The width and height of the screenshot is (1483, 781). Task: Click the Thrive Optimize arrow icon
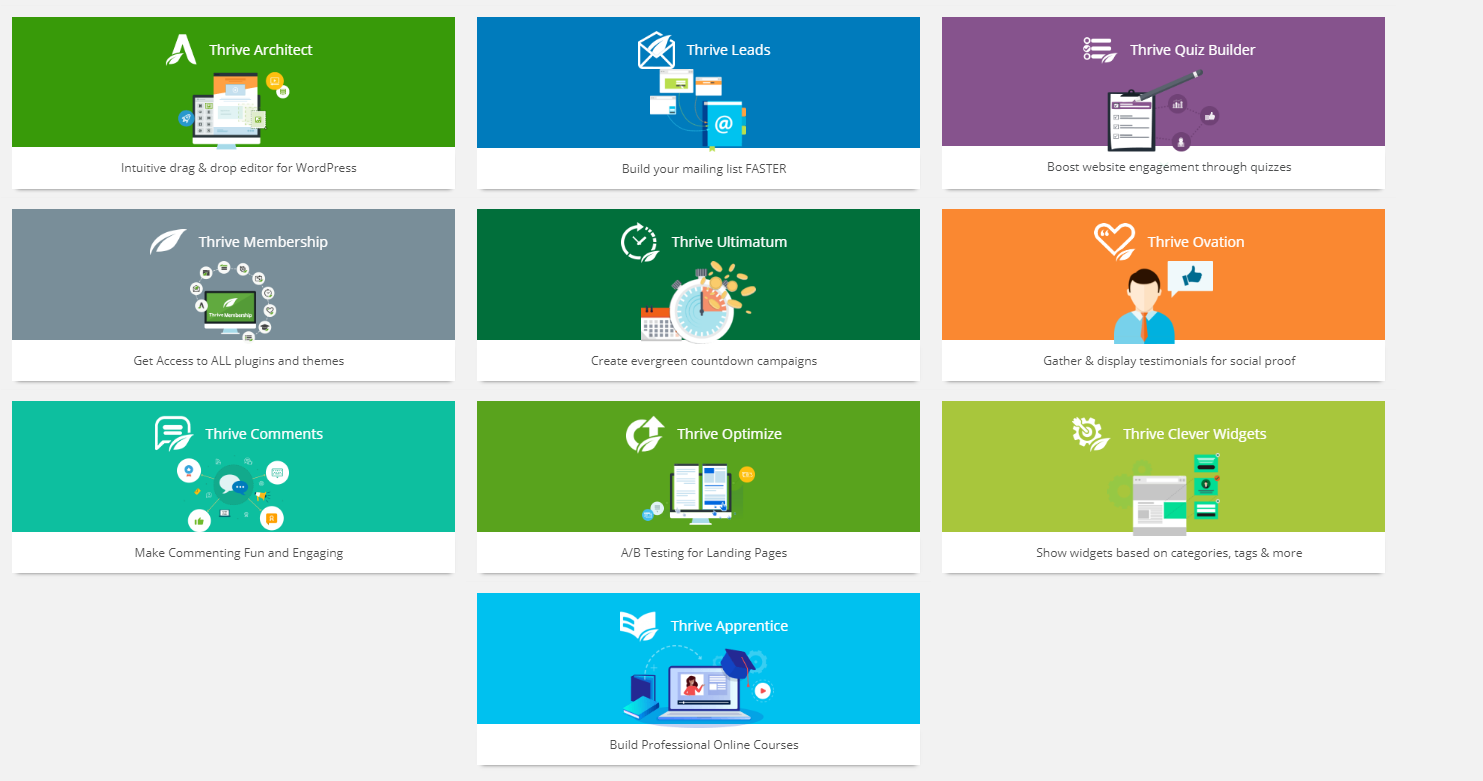[x=645, y=434]
